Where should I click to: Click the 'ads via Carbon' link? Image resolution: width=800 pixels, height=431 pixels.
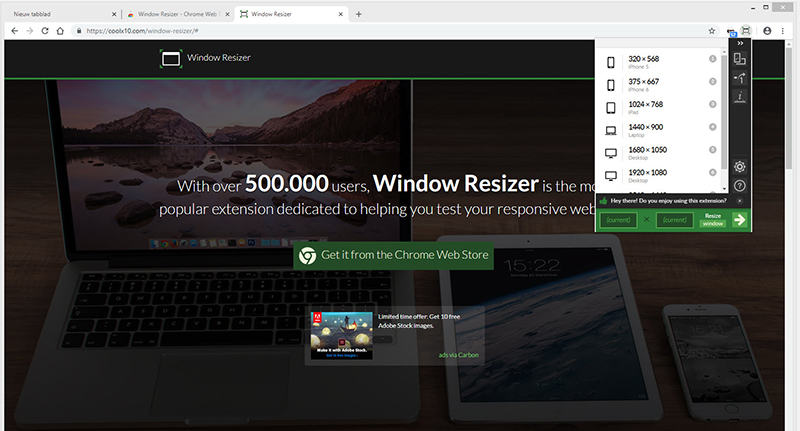[458, 355]
